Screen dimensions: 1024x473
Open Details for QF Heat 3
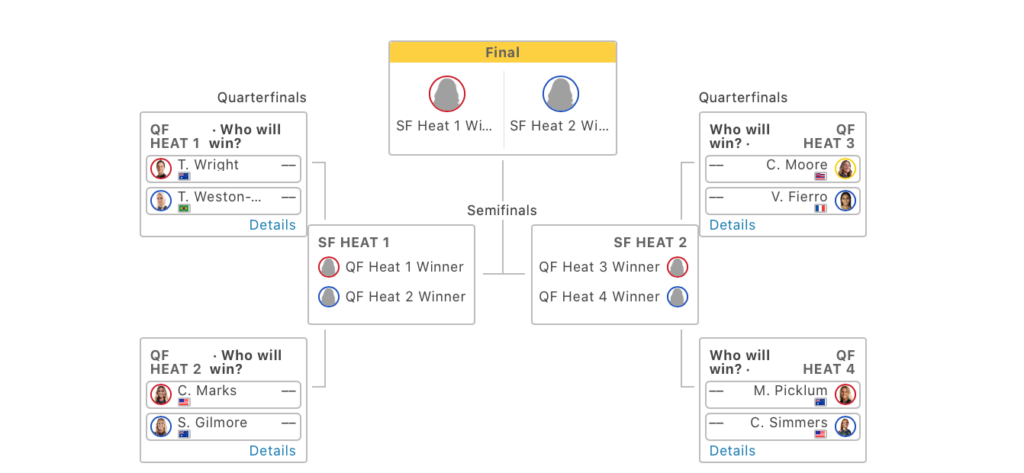click(732, 225)
